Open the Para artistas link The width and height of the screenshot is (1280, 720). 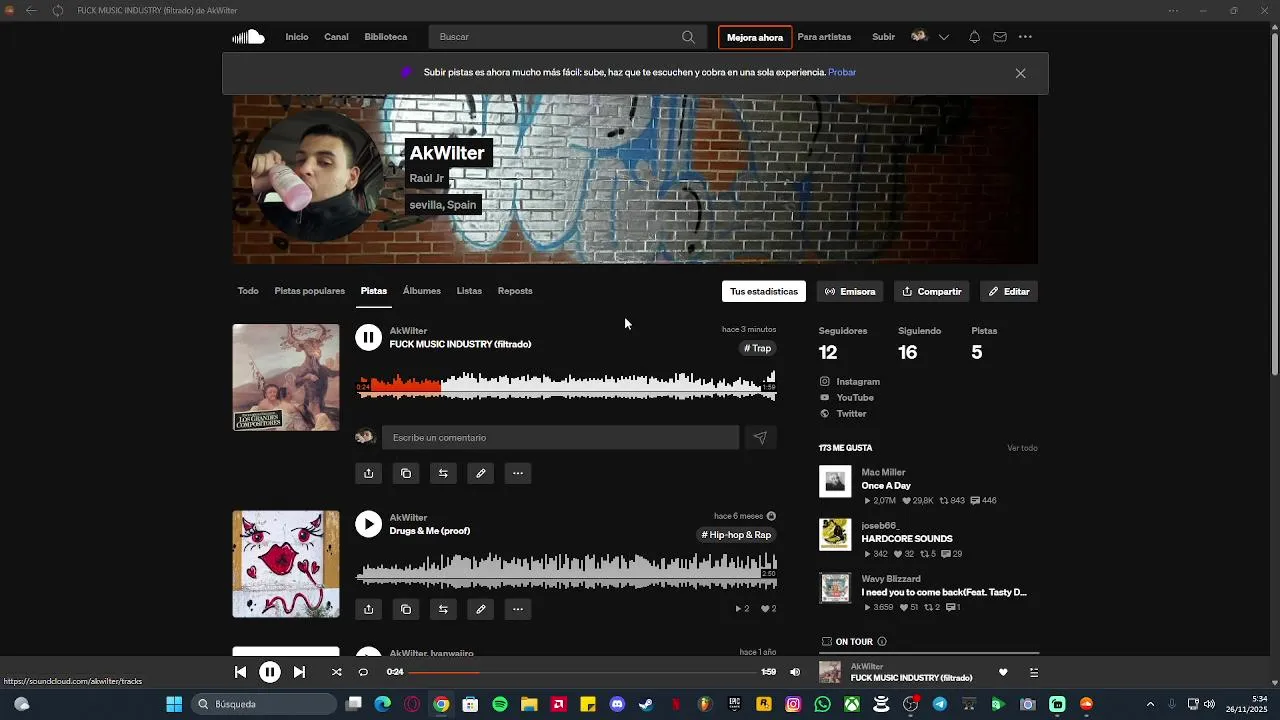[824, 37]
